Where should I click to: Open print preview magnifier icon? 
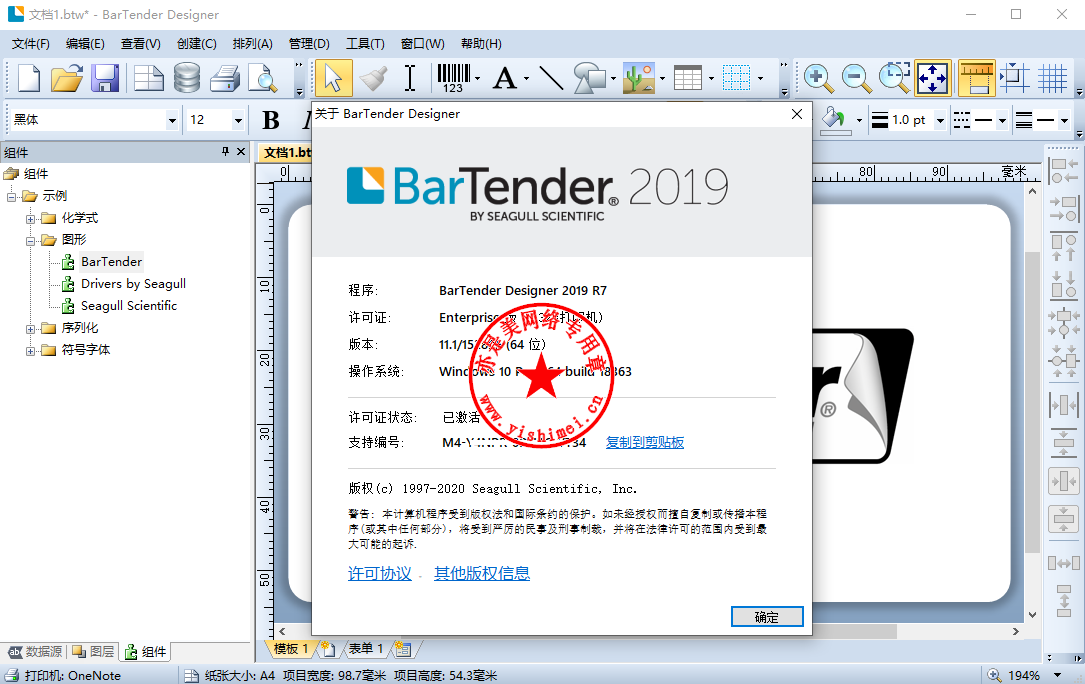pyautogui.click(x=263, y=78)
